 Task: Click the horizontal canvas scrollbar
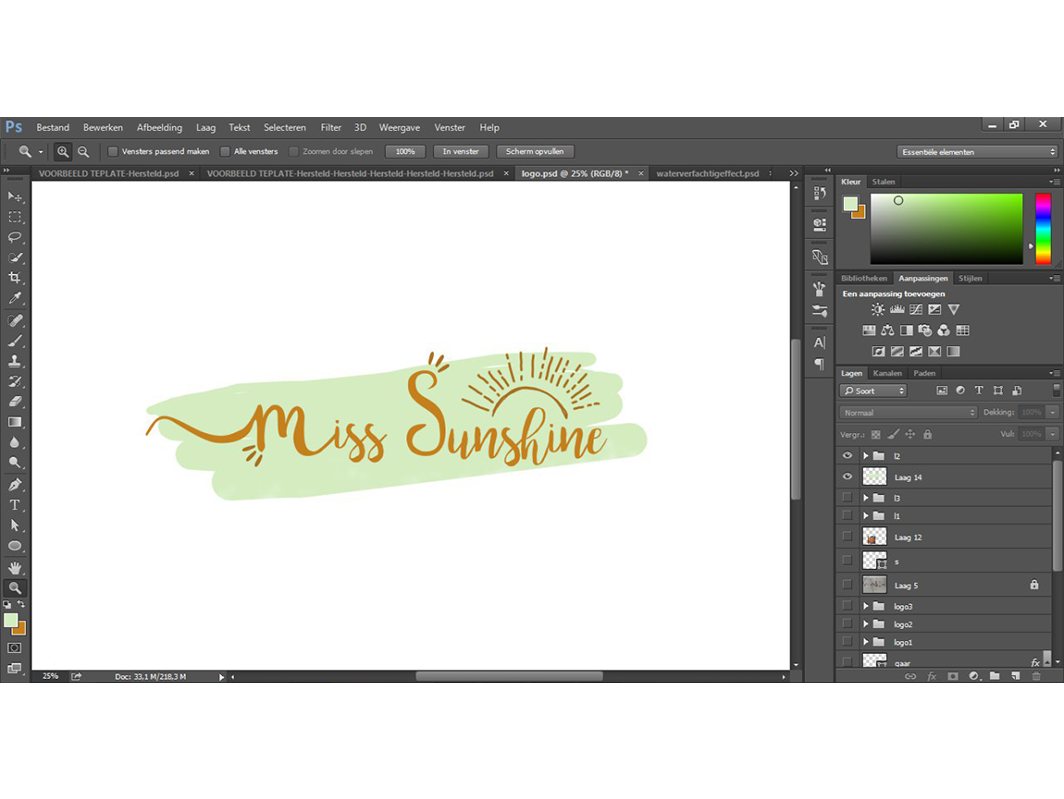pos(509,676)
